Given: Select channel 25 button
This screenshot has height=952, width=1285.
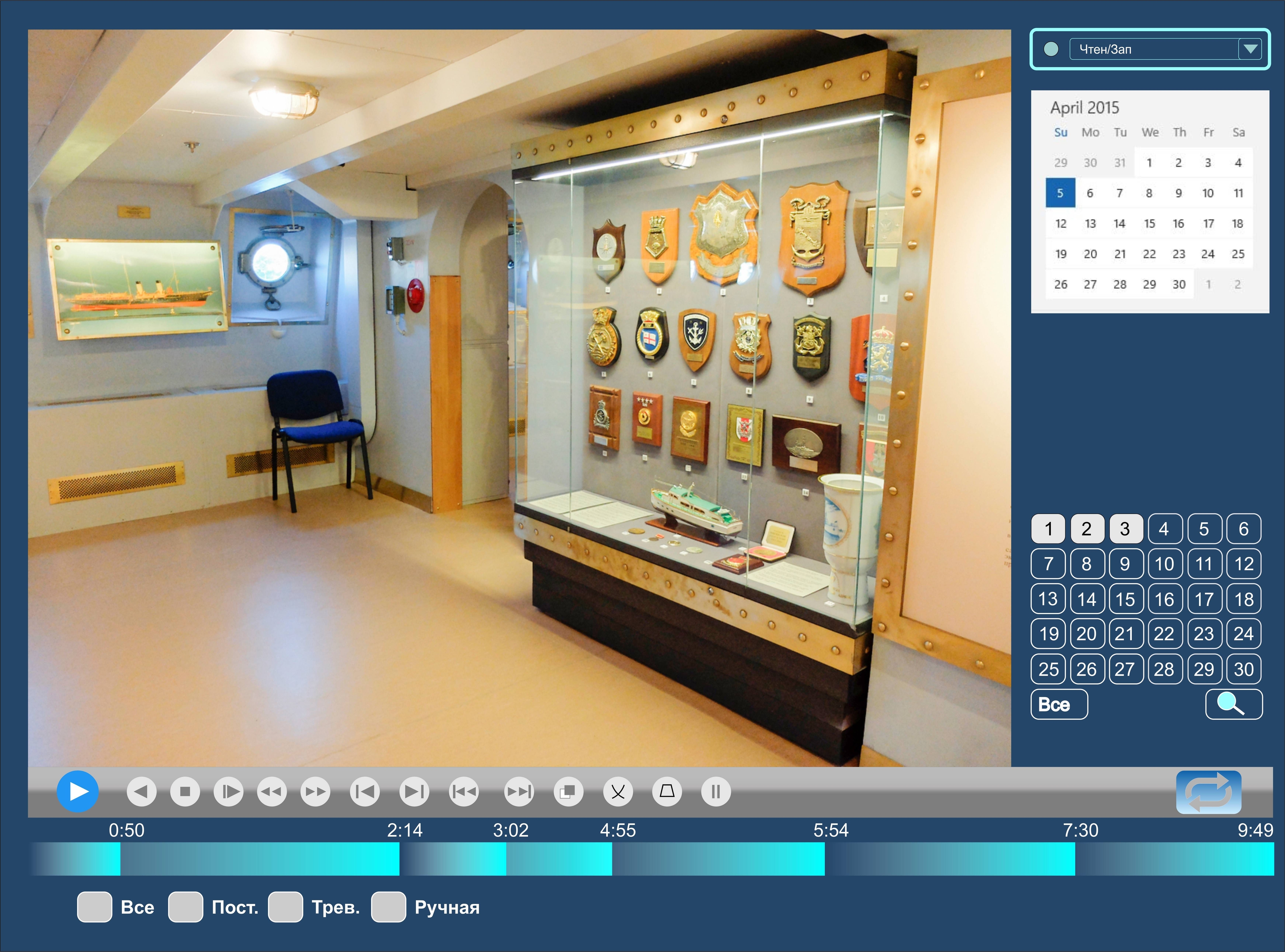Looking at the screenshot, I should pyautogui.click(x=1048, y=669).
